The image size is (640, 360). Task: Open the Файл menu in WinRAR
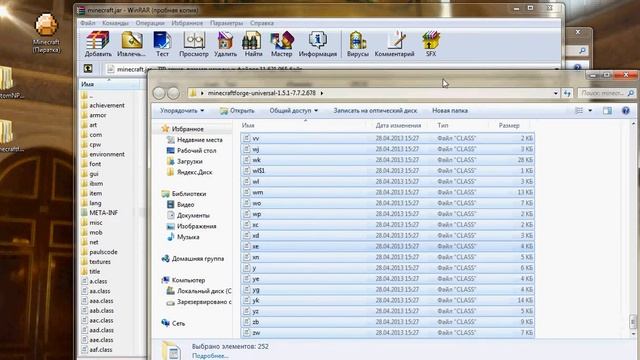pyautogui.click(x=88, y=23)
